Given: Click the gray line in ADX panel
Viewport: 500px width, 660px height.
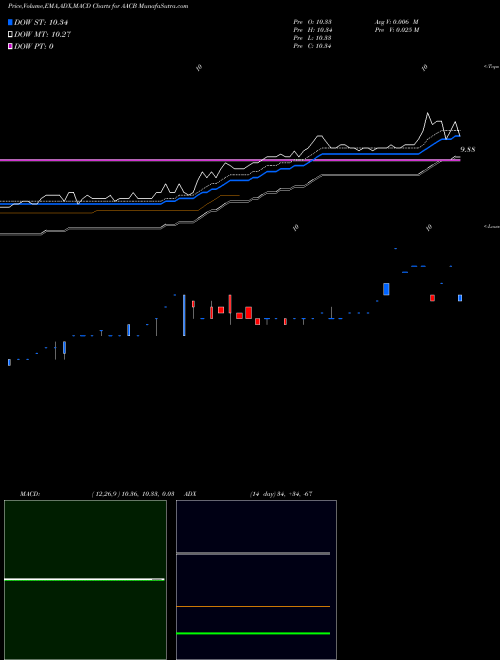Looking at the screenshot, I should click(253, 554).
